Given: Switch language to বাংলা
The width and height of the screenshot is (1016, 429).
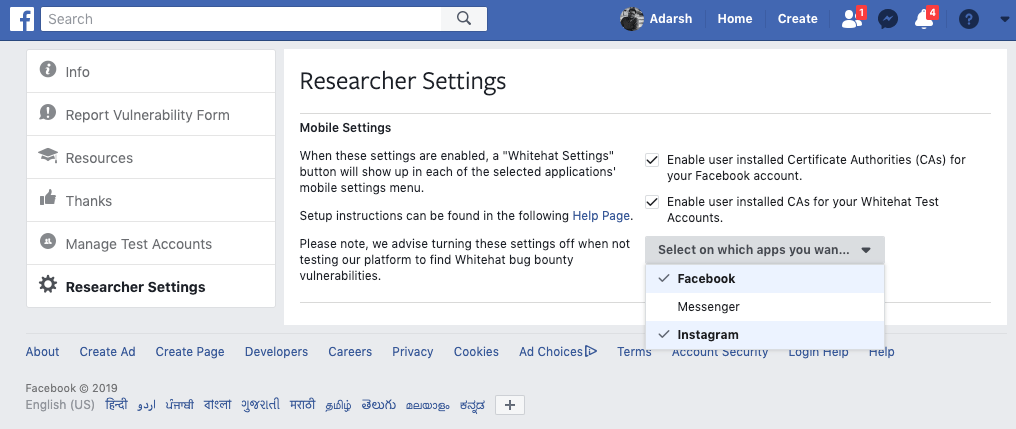Looking at the screenshot, I should pos(218,405).
